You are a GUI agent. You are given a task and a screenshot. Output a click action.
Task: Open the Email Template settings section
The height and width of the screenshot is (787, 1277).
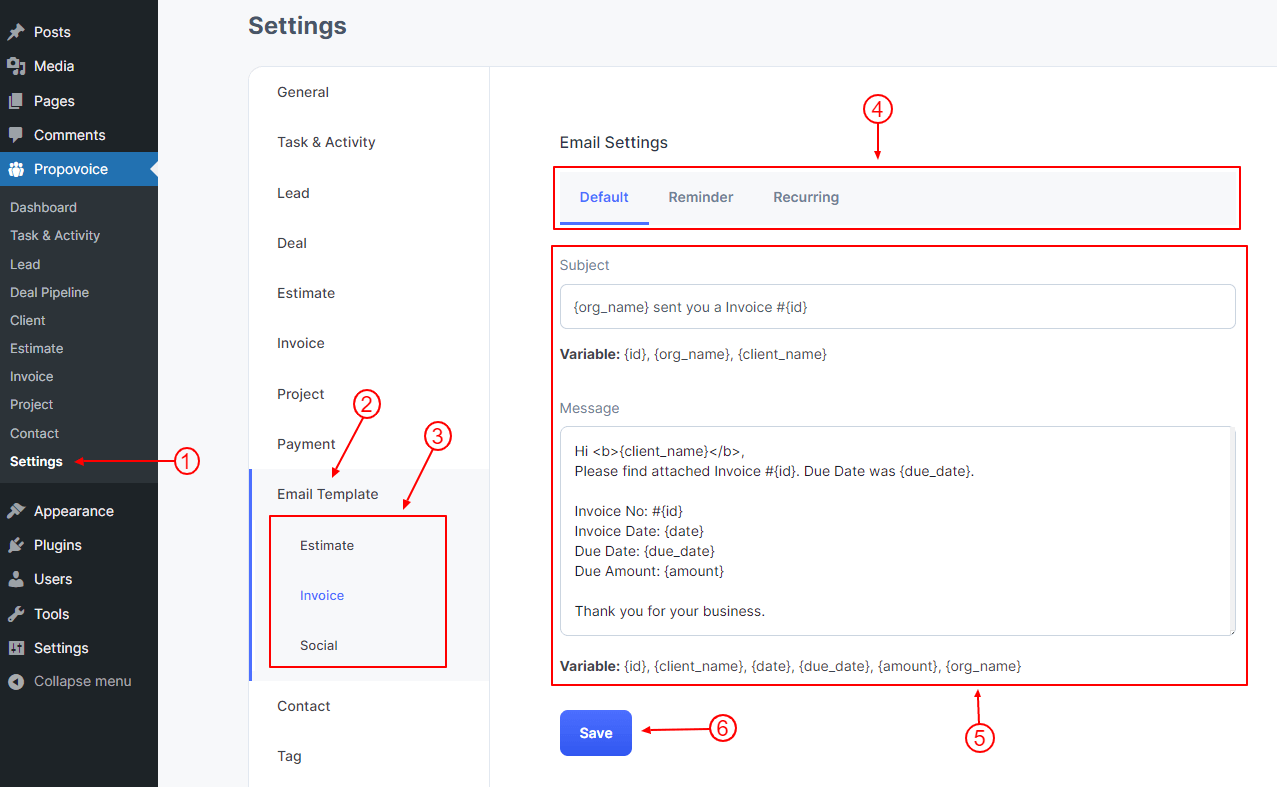(328, 493)
